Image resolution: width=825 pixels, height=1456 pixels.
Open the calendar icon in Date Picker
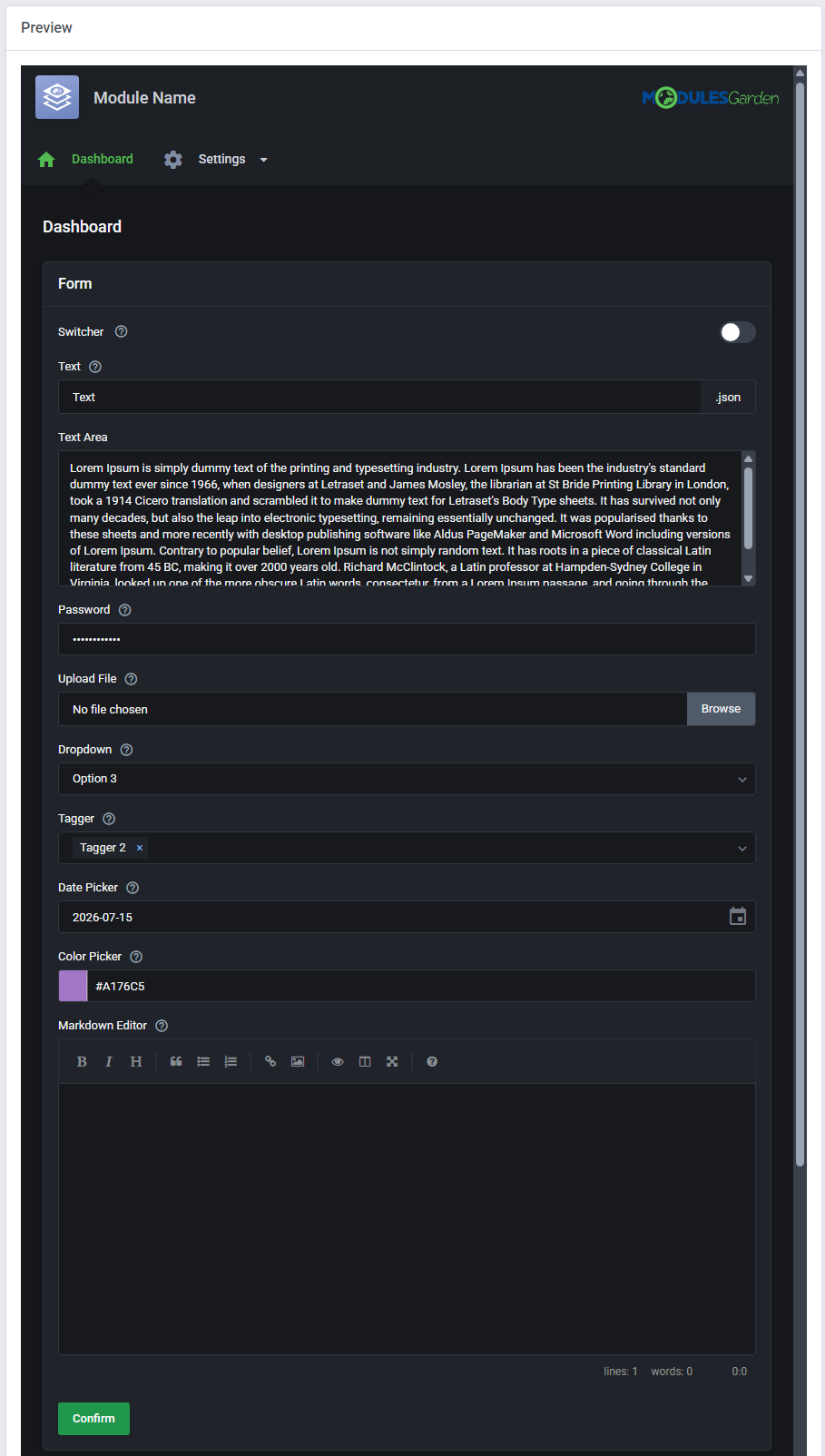(738, 917)
